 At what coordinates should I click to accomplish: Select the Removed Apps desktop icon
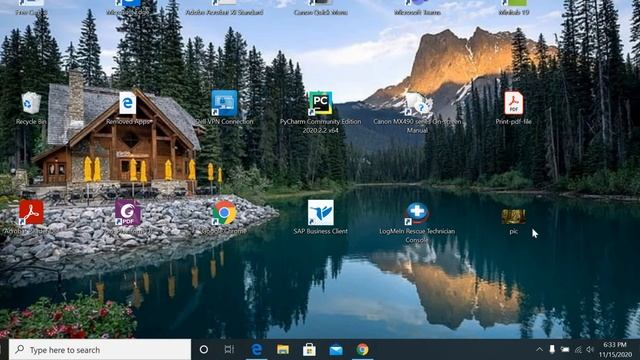tap(128, 103)
